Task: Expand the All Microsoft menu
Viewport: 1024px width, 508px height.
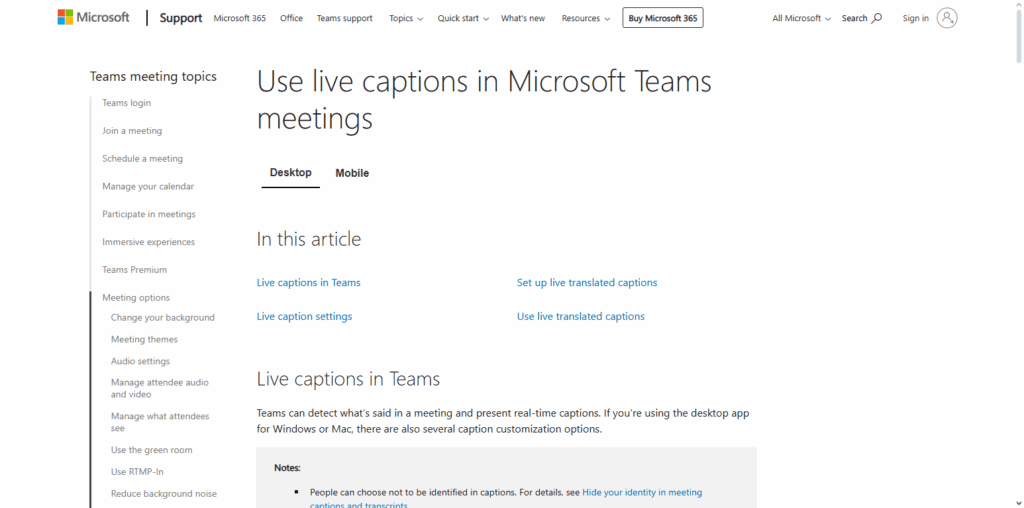Action: coord(801,18)
